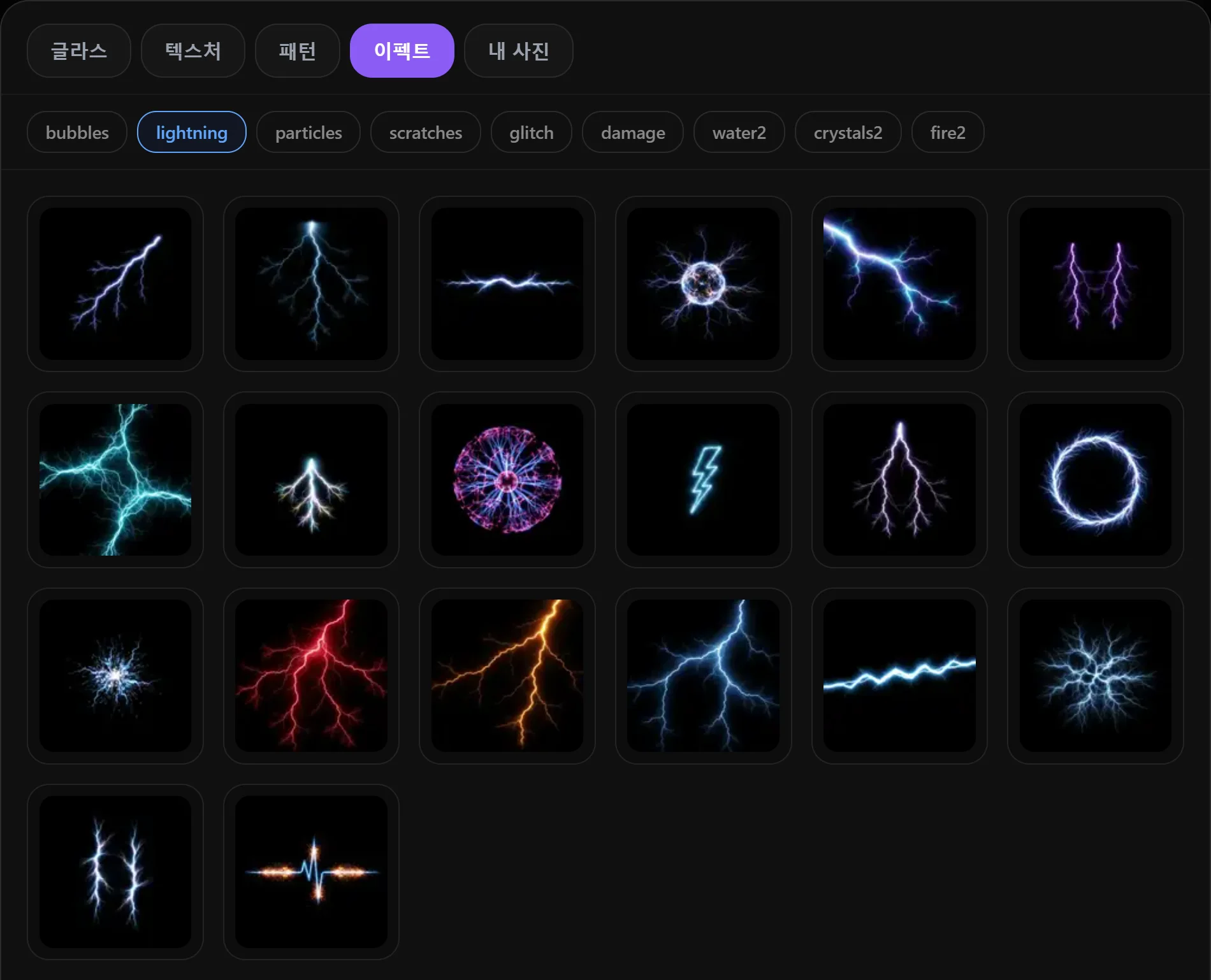
Task: Select the purple diagonal branching lightning thumbnail
Action: click(115, 284)
